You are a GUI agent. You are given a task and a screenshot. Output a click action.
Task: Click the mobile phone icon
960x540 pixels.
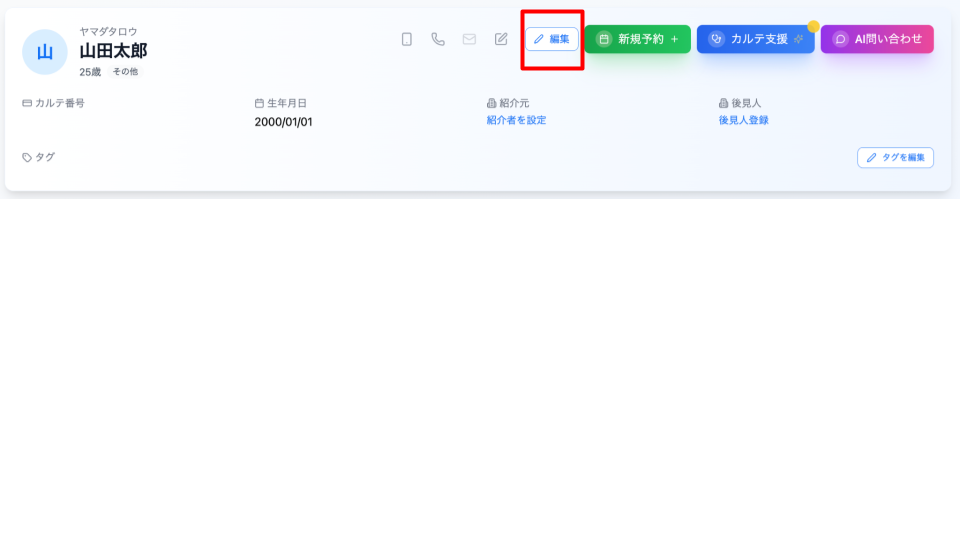[406, 39]
